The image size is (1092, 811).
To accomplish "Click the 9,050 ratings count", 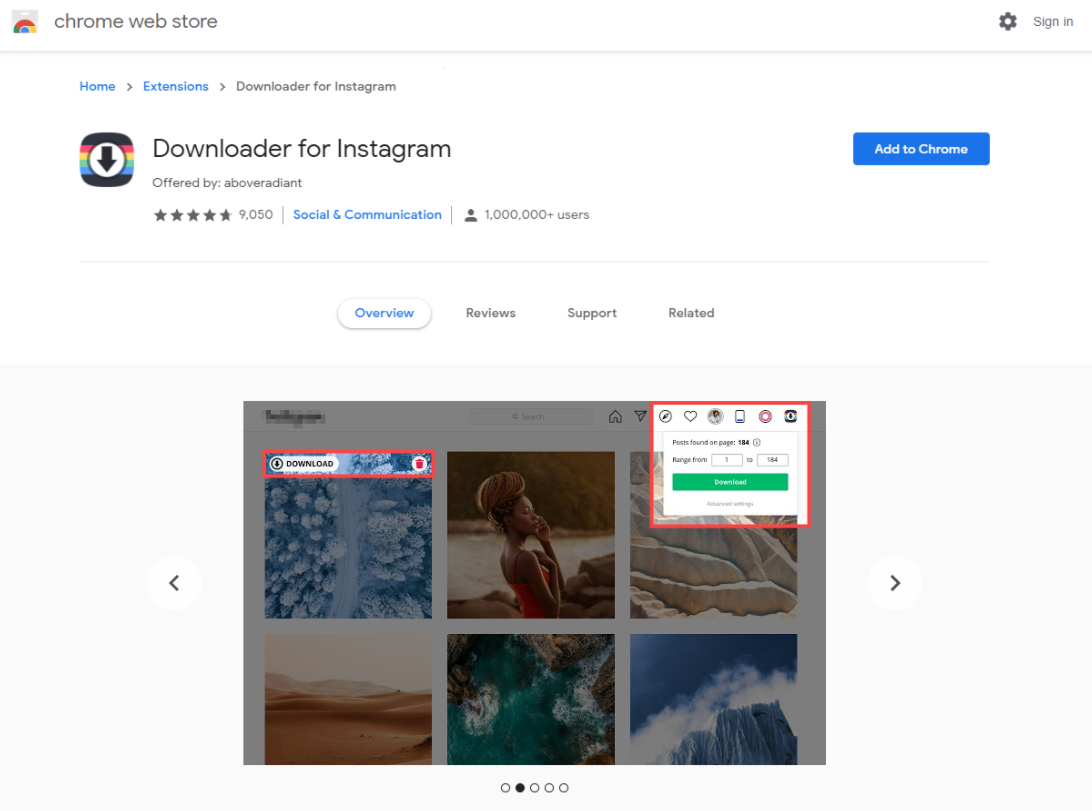I will (x=256, y=215).
